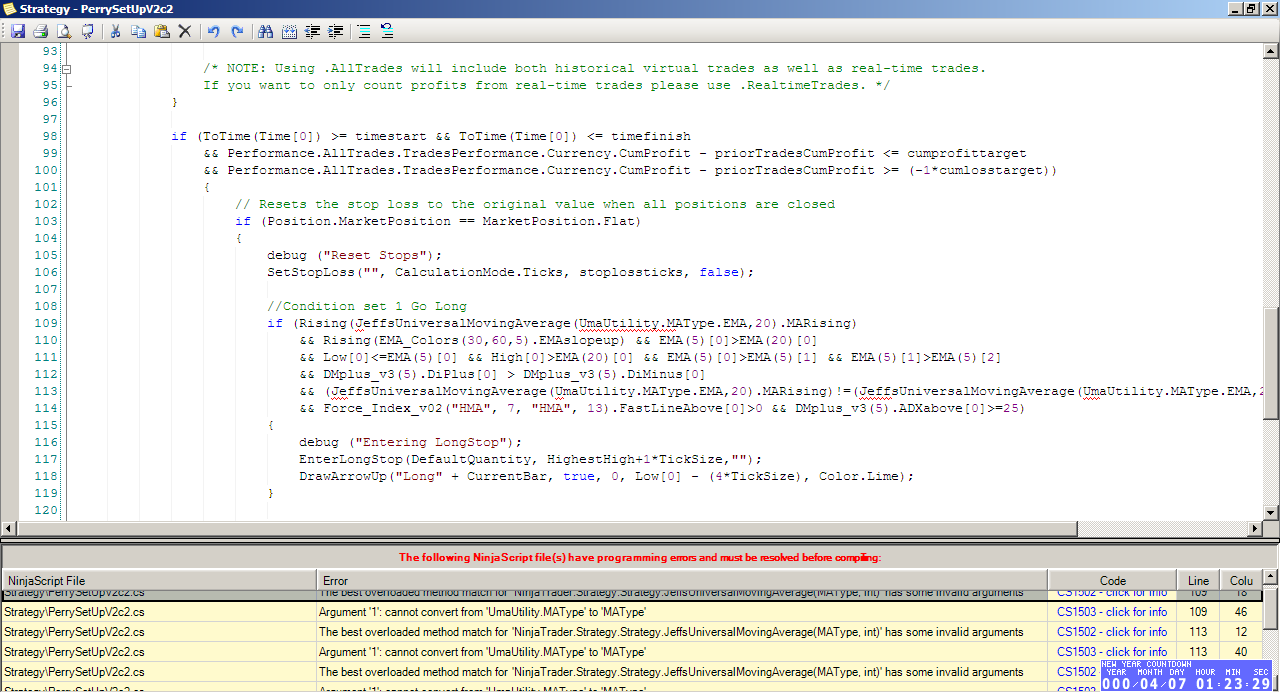Decrease indent of selected lines

tap(312, 31)
